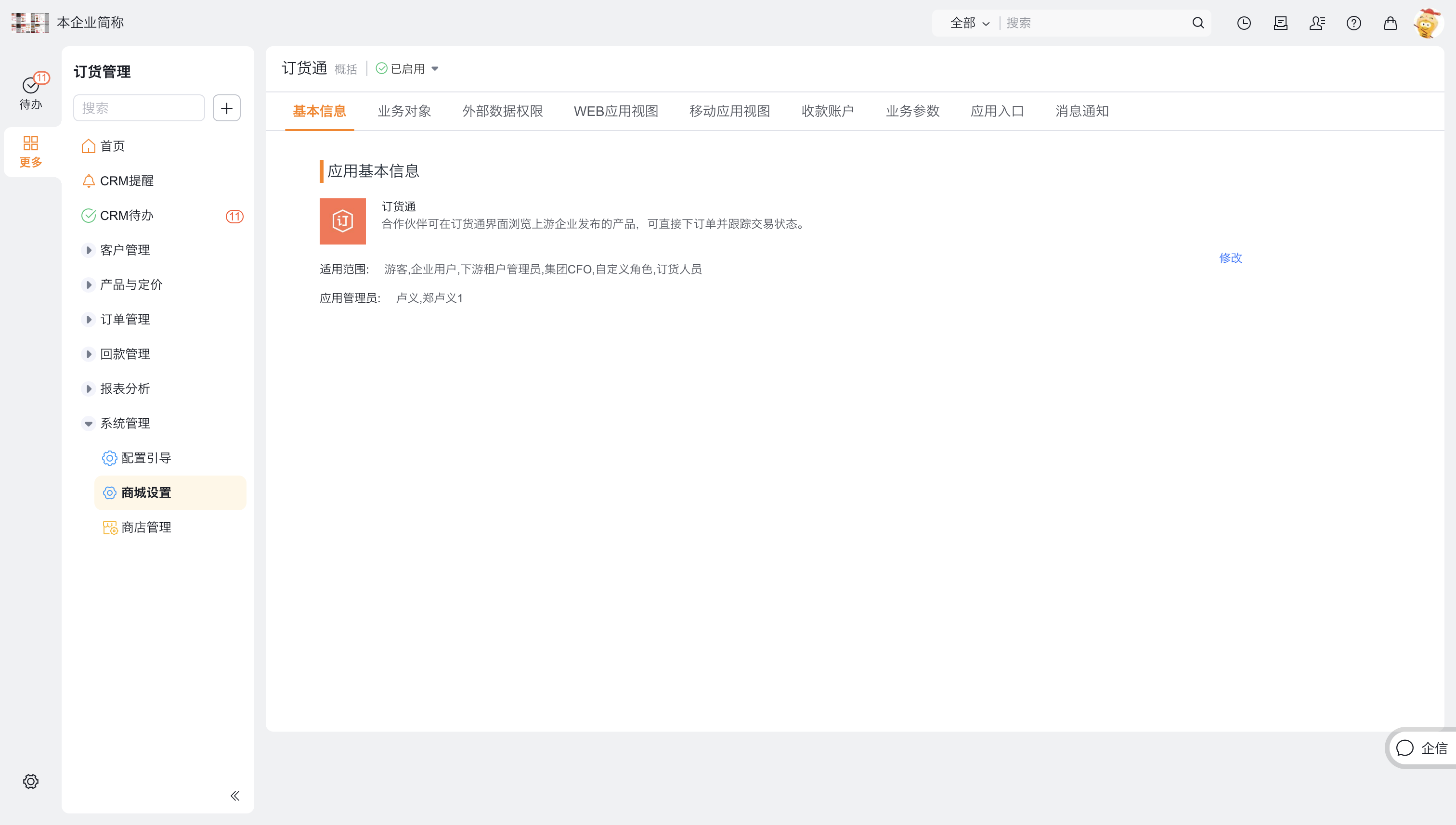Click the help question mark icon
Viewport: 1456px width, 825px height.
click(1353, 23)
